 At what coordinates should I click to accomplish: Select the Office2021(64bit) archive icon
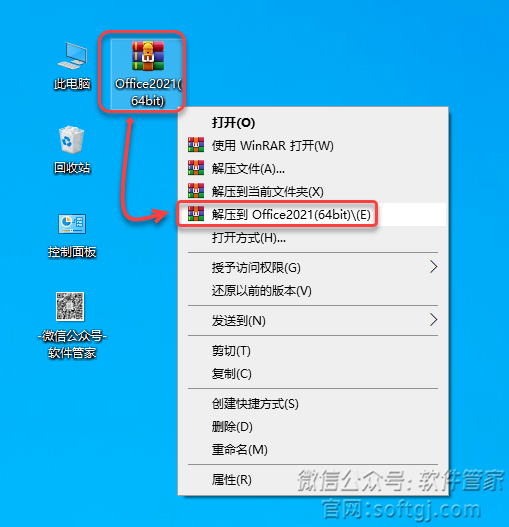coord(148,56)
